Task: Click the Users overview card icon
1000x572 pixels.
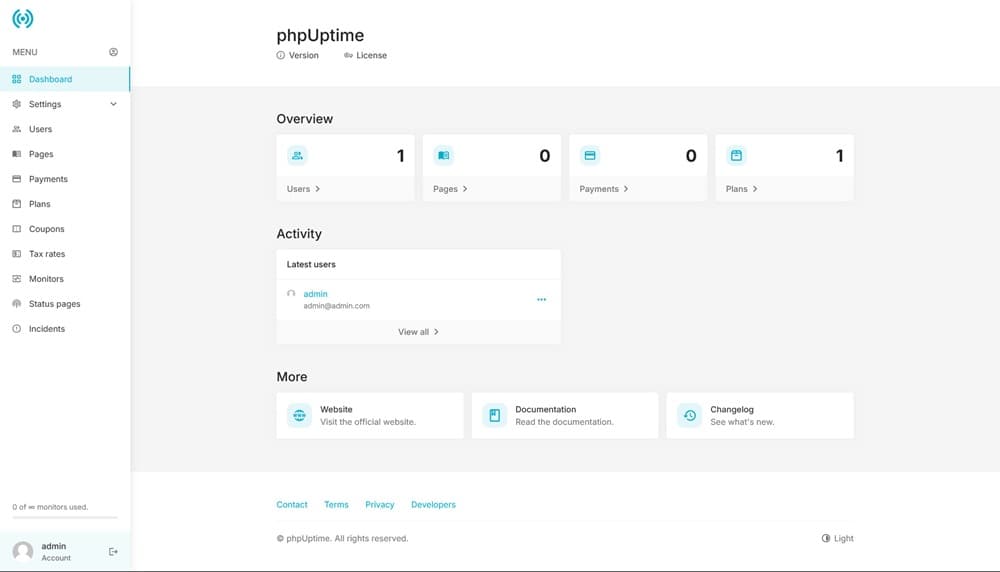Action: click(x=298, y=156)
